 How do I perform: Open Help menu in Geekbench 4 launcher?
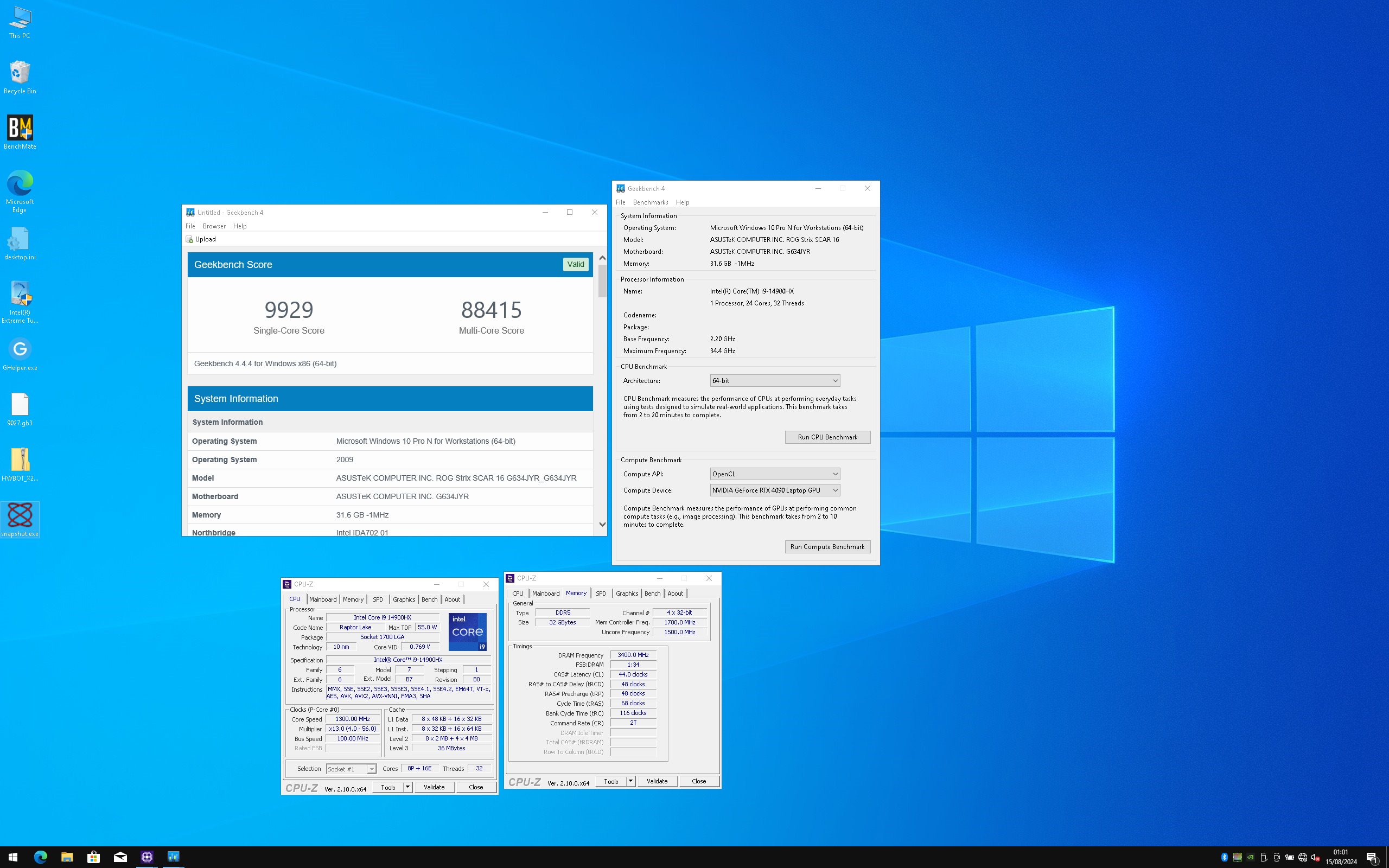683,202
